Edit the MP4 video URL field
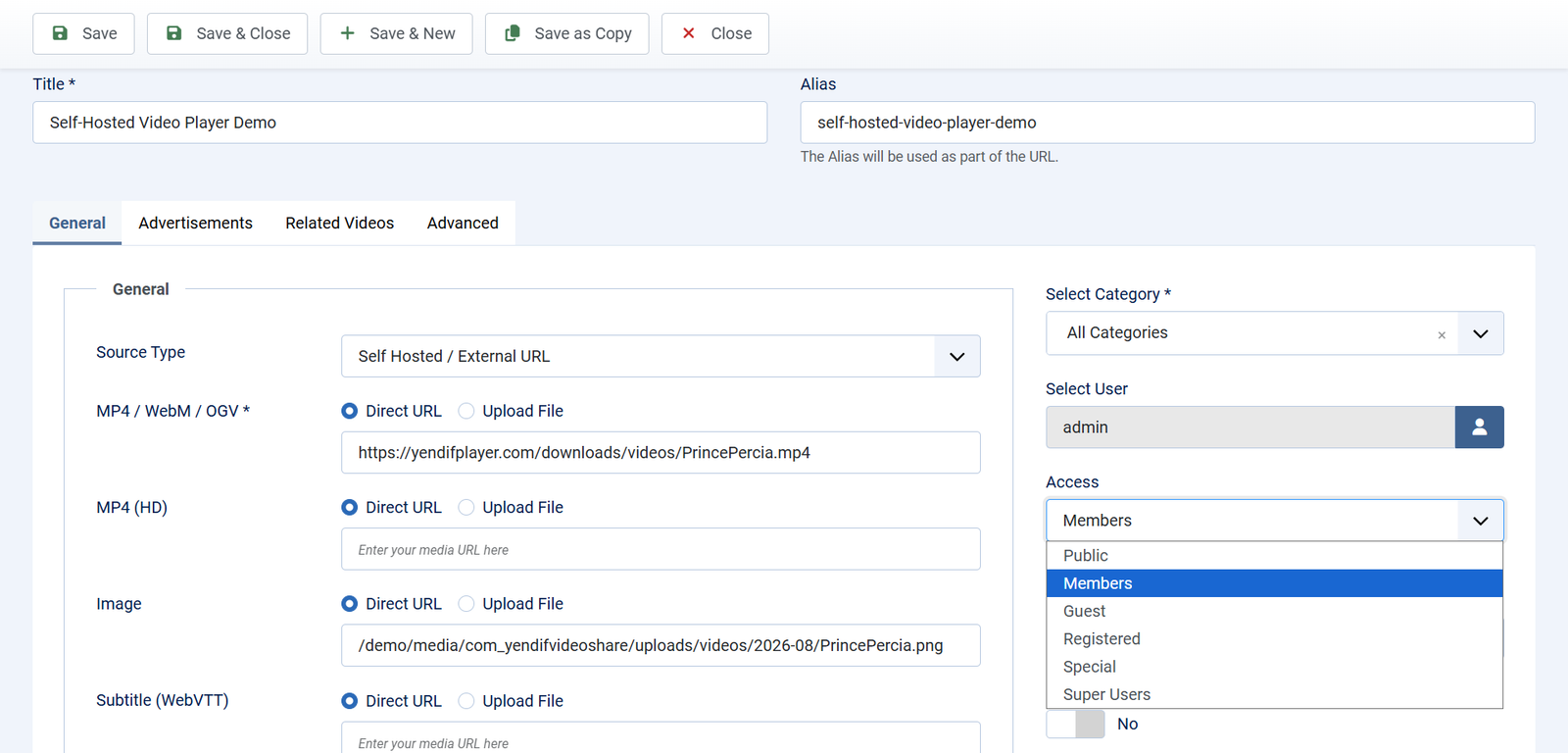1568x753 pixels. click(x=661, y=453)
